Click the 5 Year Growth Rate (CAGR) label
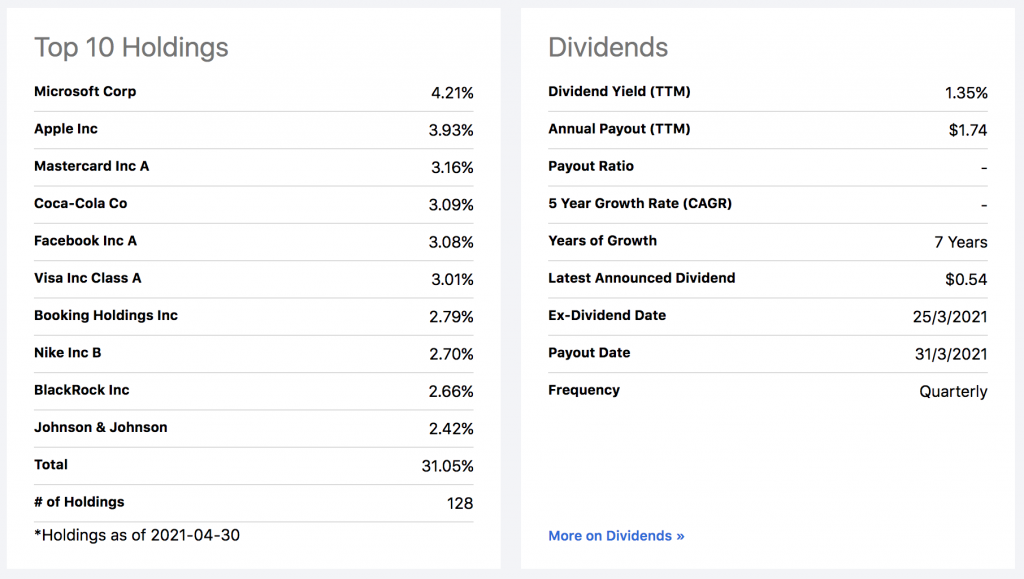The image size is (1024, 579). click(x=640, y=203)
